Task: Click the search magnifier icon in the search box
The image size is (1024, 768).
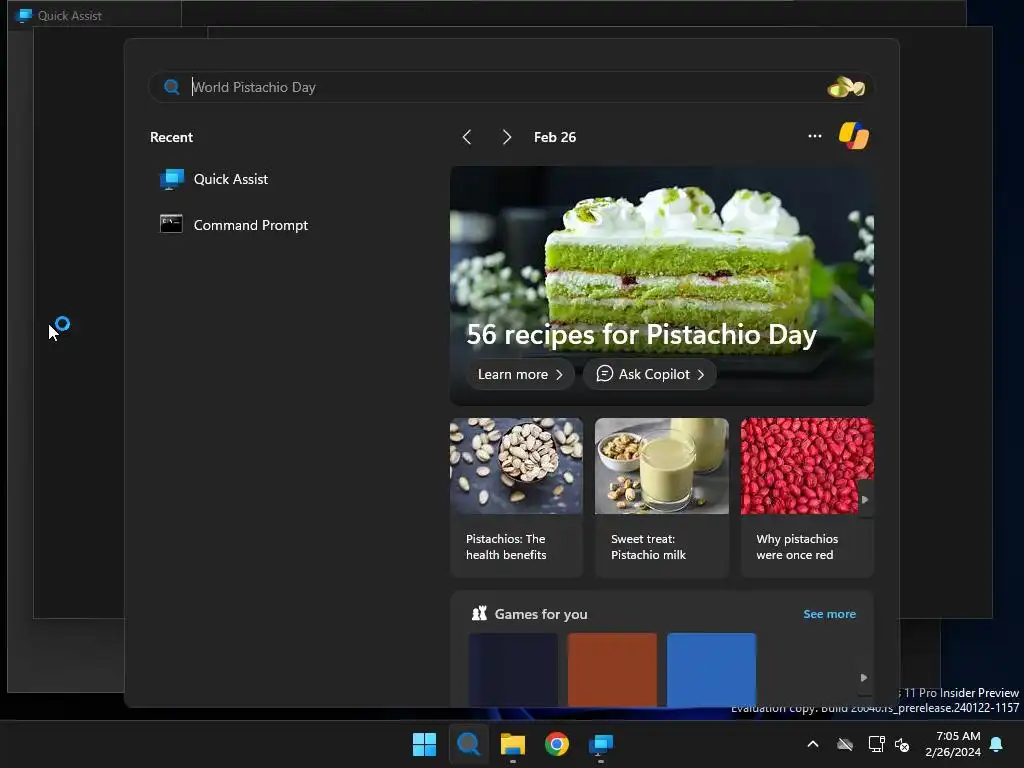Action: (172, 87)
